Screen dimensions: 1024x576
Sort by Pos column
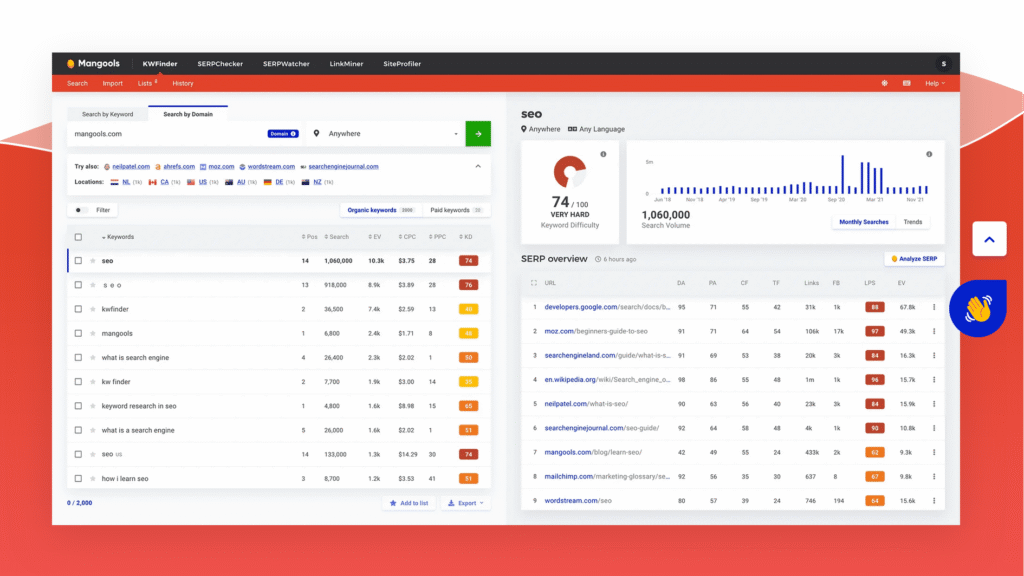coord(310,237)
